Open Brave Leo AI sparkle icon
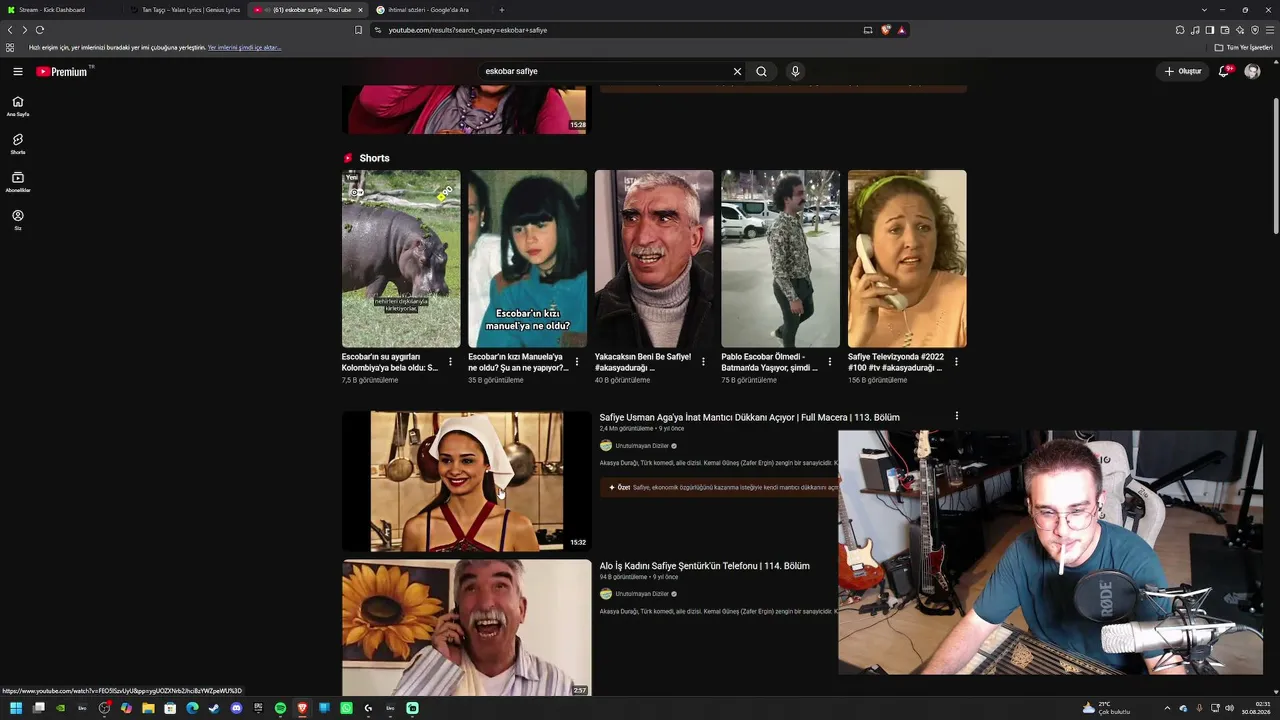Image resolution: width=1280 pixels, height=720 pixels. pyautogui.click(x=1240, y=30)
